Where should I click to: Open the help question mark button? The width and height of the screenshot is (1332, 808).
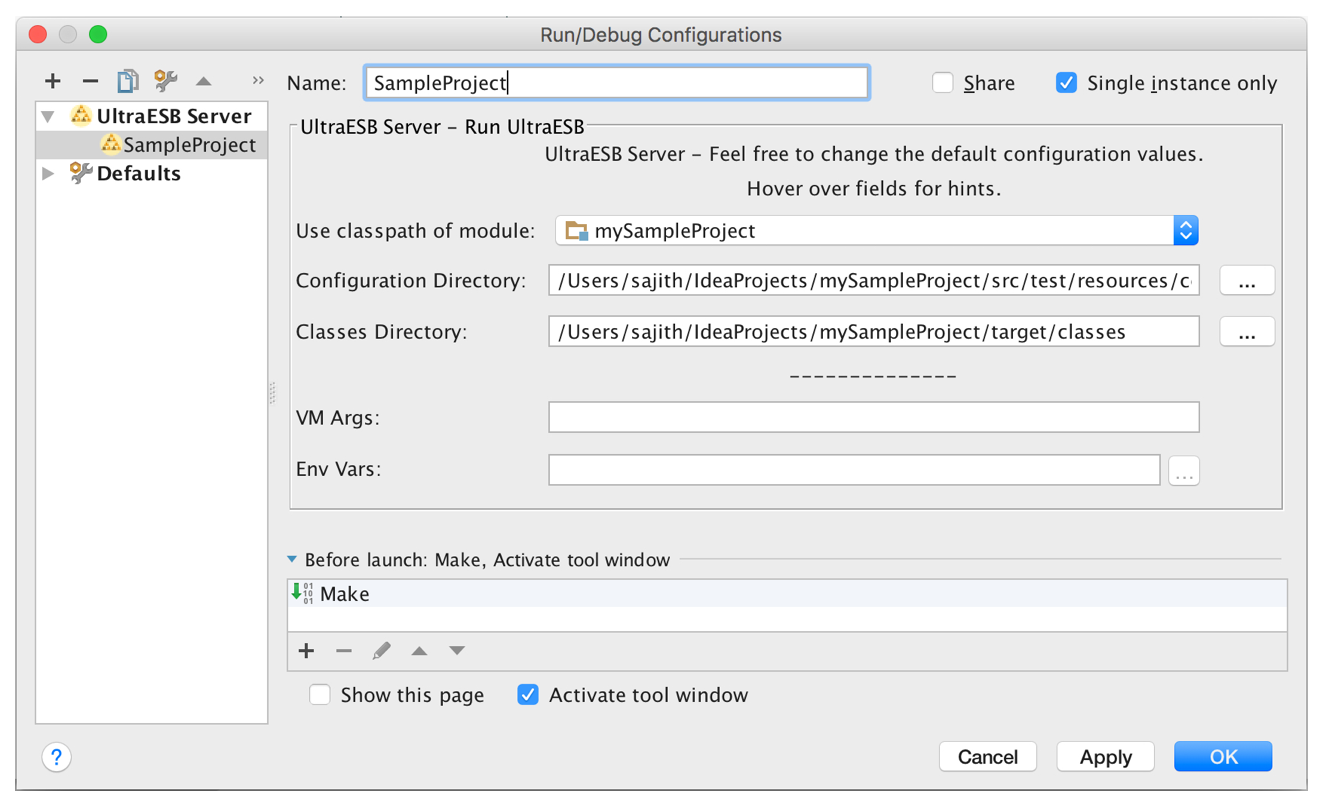pos(57,757)
